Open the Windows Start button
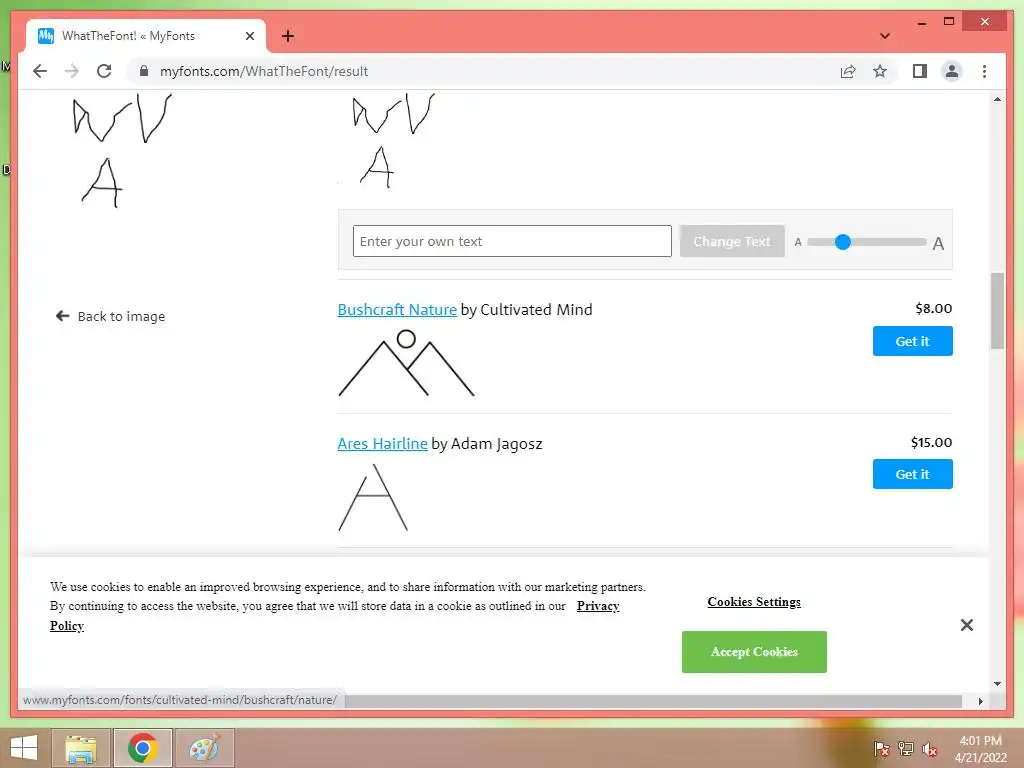 point(24,748)
